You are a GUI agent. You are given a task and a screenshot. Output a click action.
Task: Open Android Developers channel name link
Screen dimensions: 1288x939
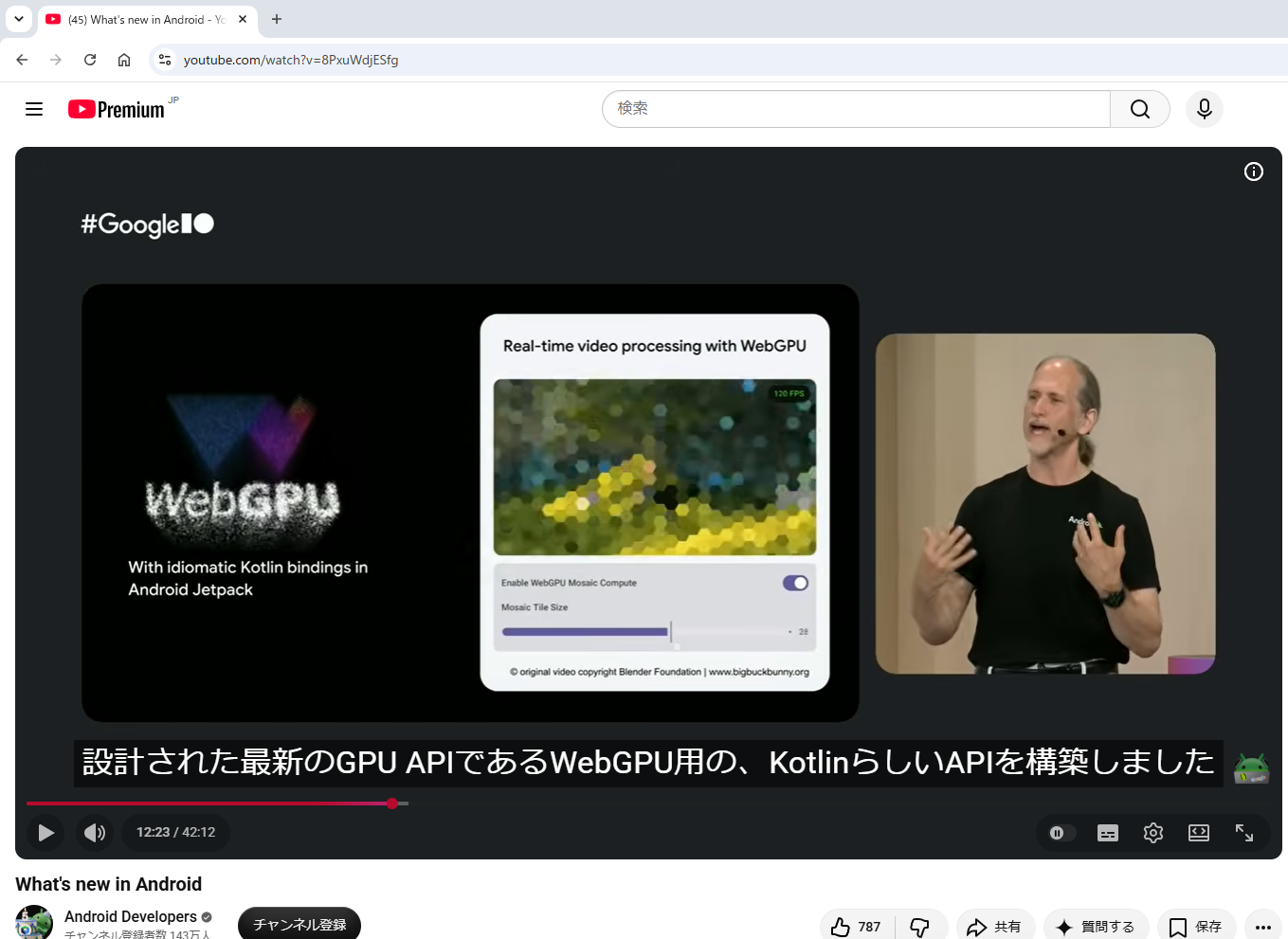click(131, 916)
